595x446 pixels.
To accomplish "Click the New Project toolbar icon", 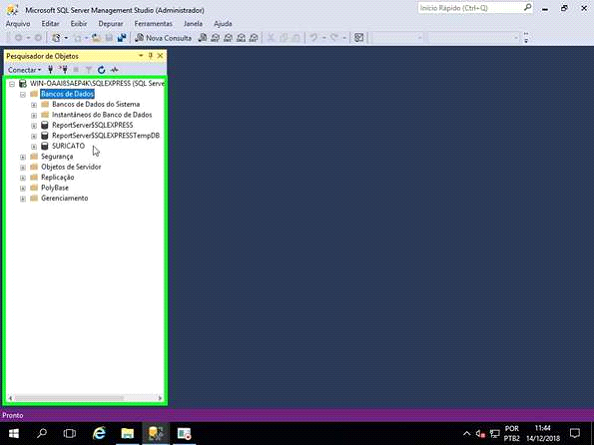I will point(56,38).
